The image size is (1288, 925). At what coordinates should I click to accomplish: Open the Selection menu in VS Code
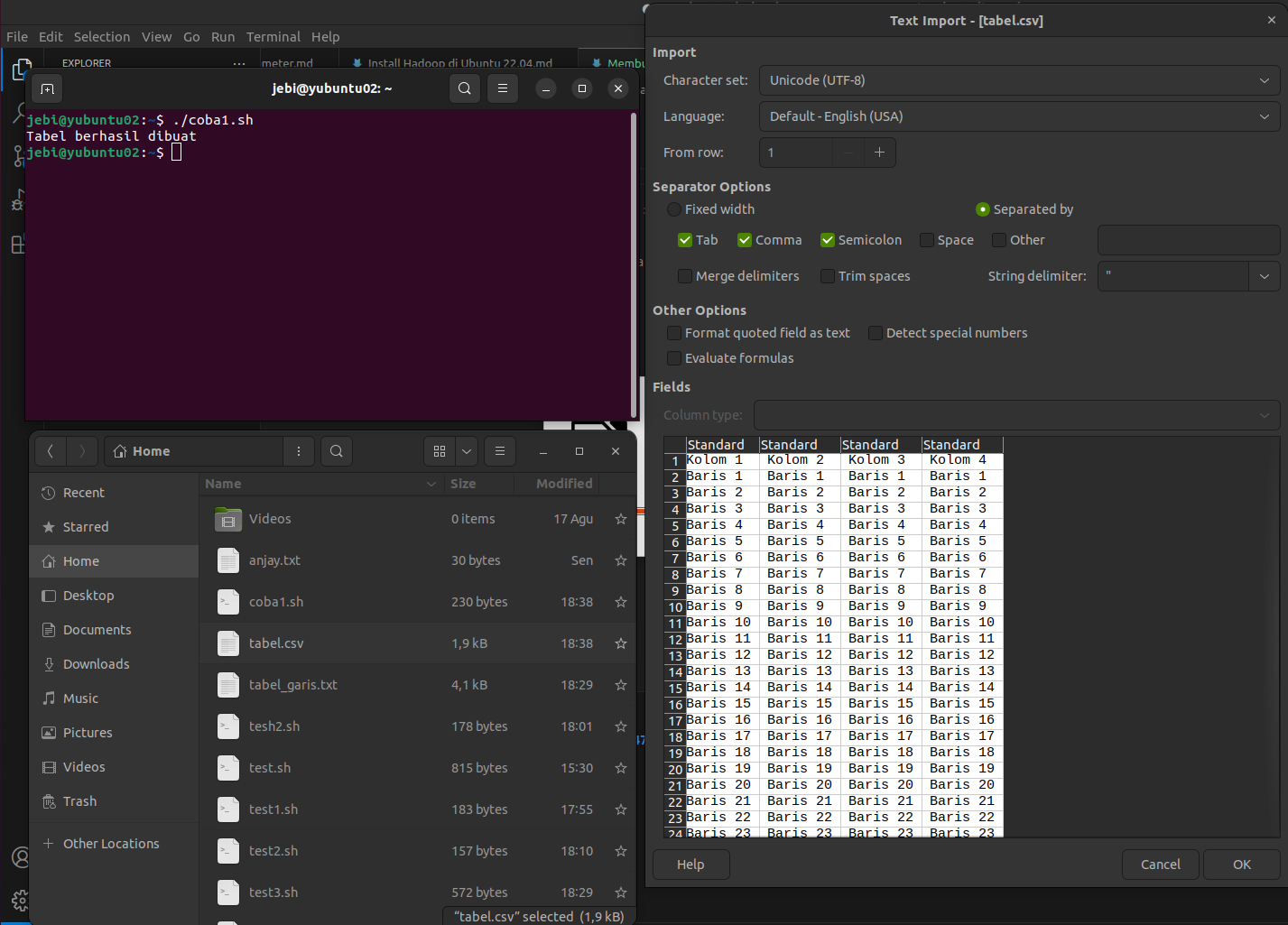click(102, 37)
